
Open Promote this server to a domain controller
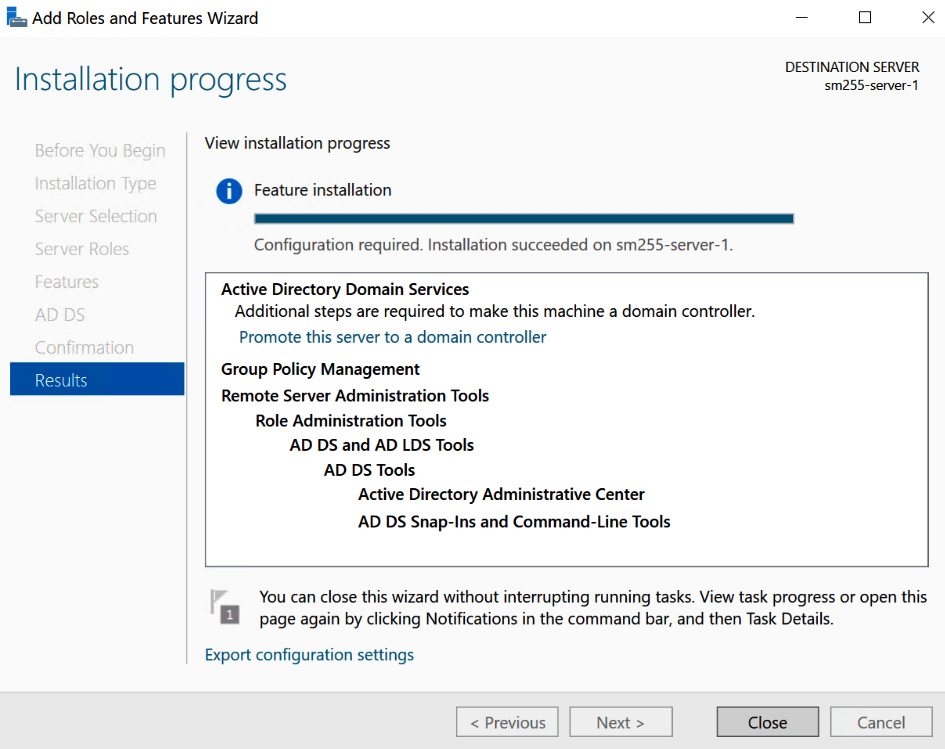pyautogui.click(x=392, y=337)
